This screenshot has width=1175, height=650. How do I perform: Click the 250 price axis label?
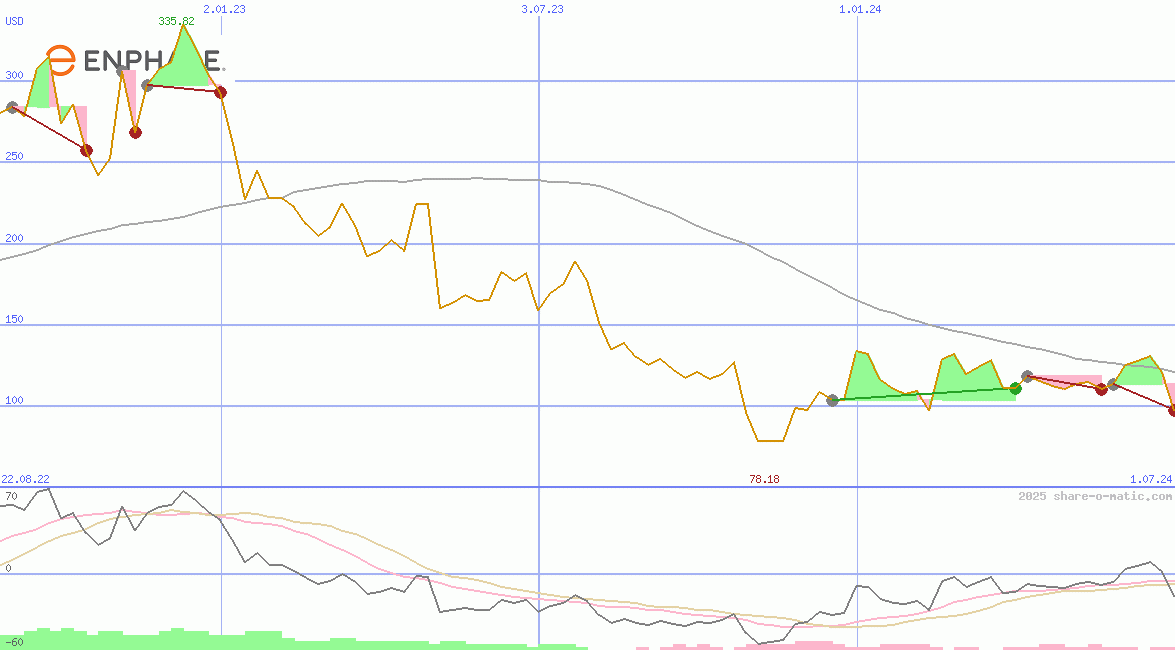14,157
